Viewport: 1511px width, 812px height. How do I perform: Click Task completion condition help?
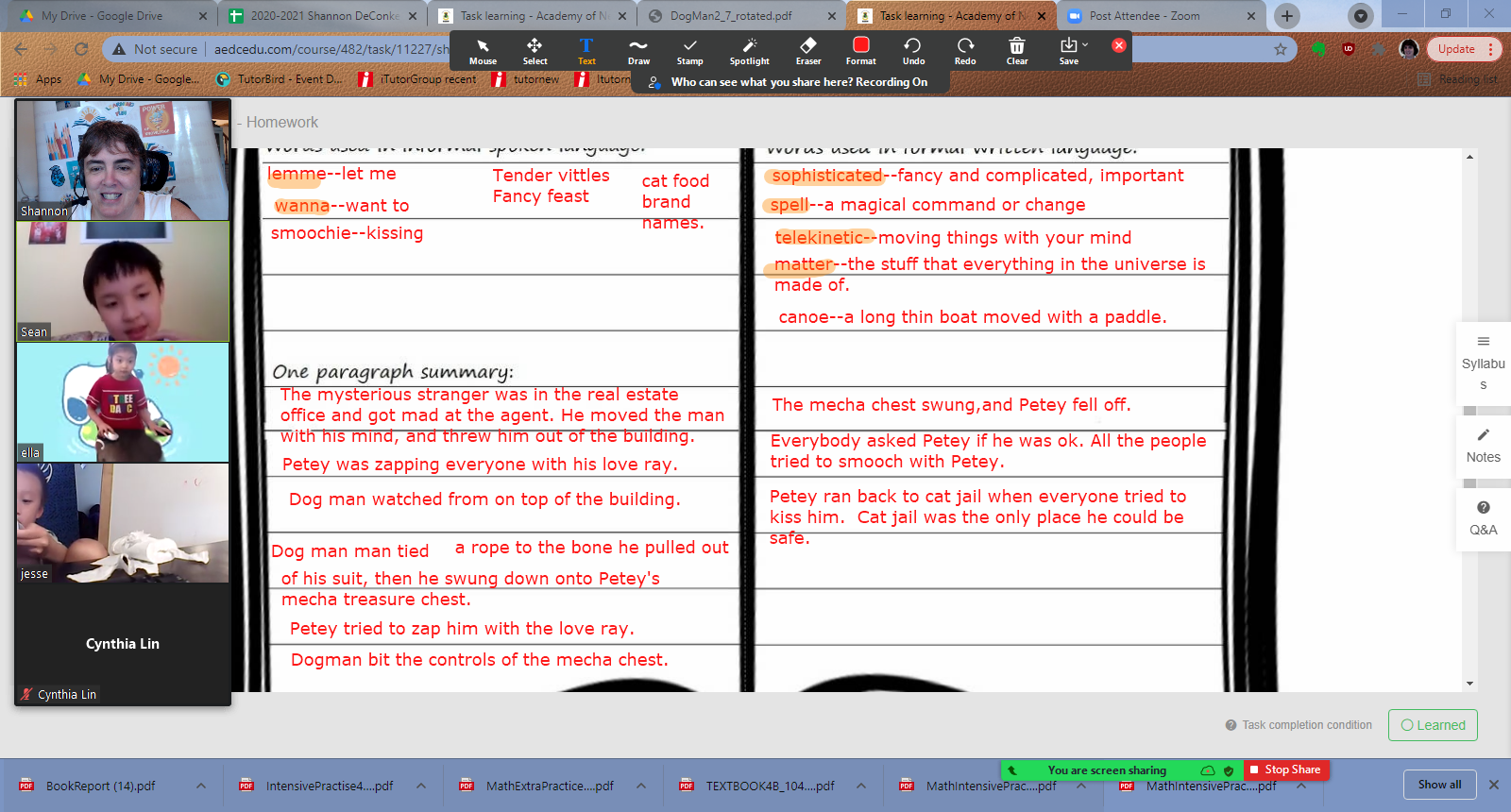click(x=1299, y=725)
